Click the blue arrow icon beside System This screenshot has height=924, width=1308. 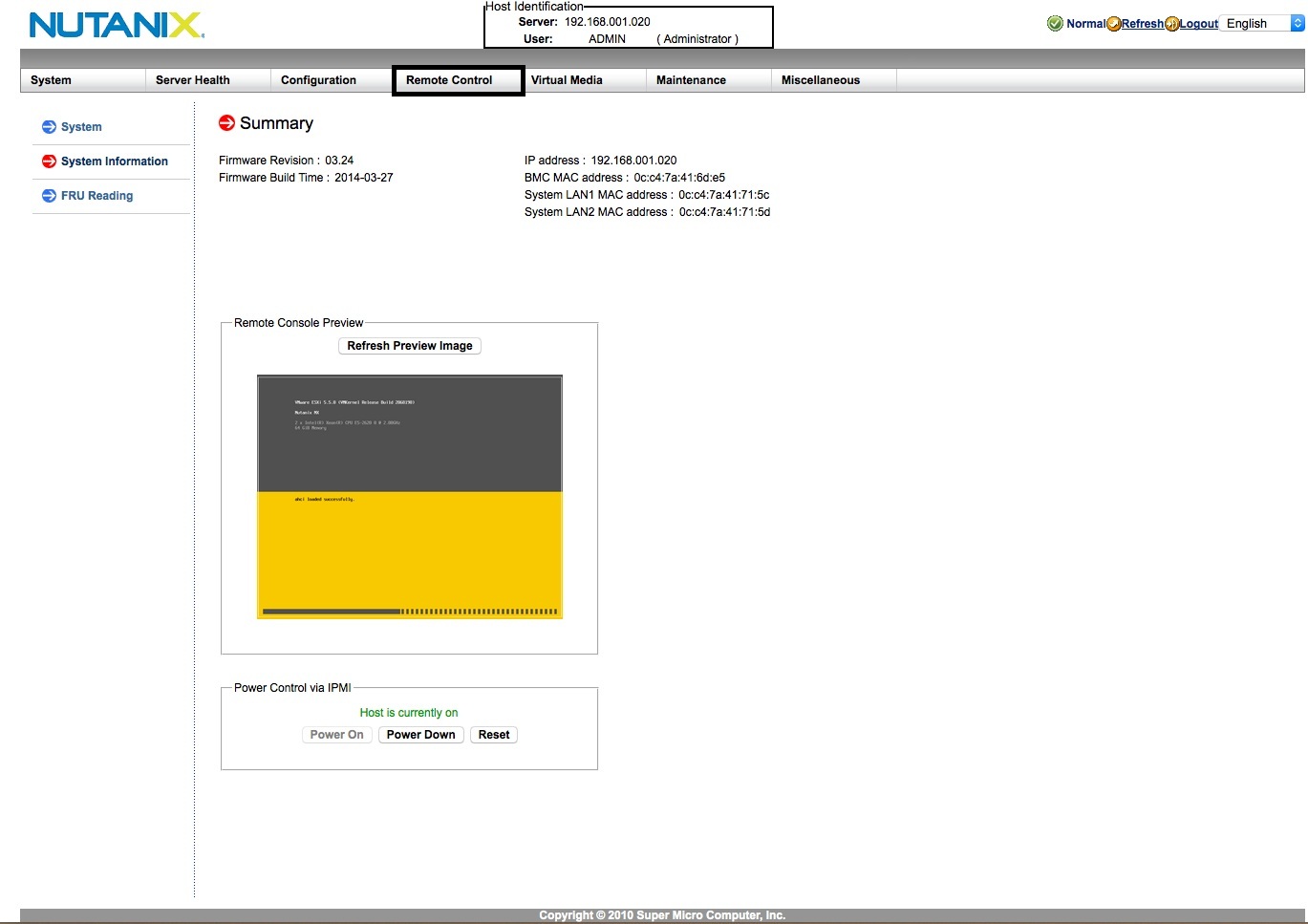pos(49,127)
